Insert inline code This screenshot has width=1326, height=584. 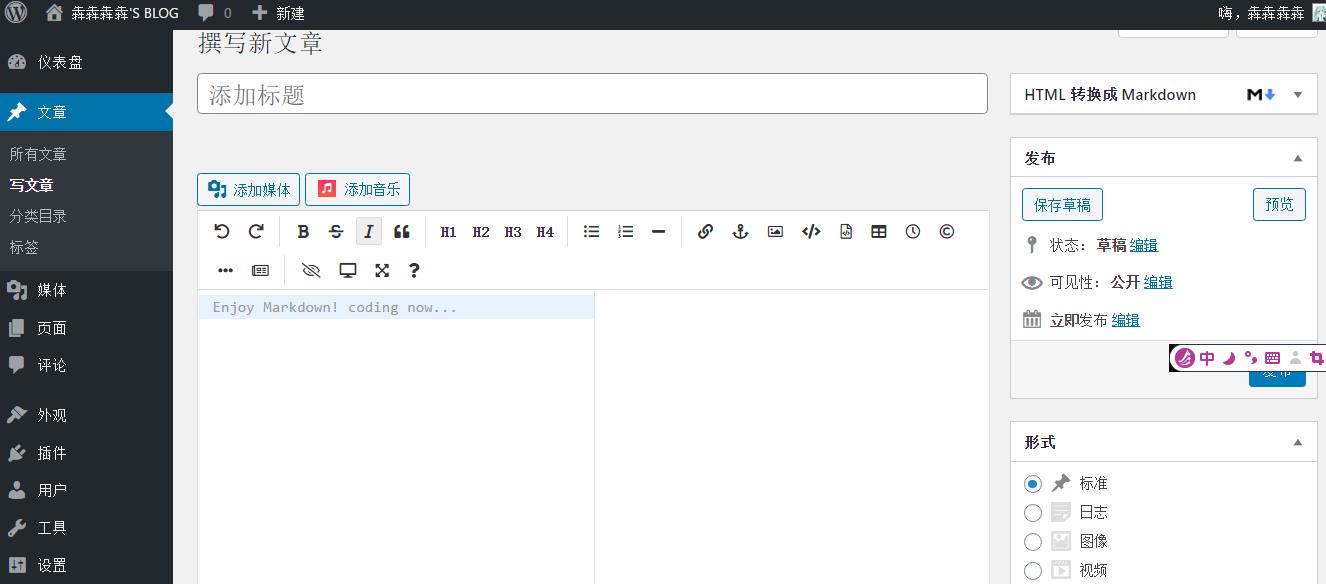[811, 231]
